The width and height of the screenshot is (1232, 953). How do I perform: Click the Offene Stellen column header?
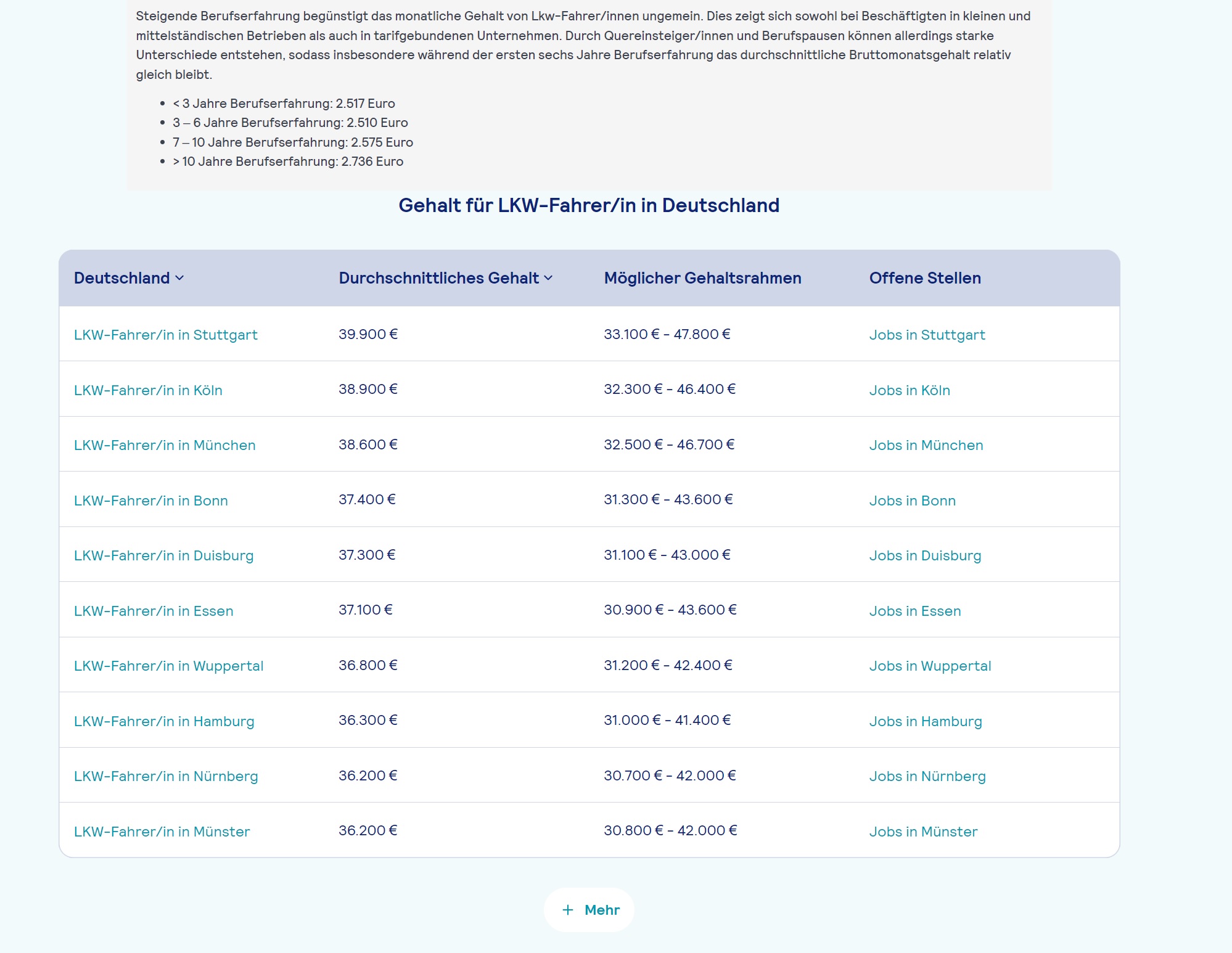click(924, 278)
